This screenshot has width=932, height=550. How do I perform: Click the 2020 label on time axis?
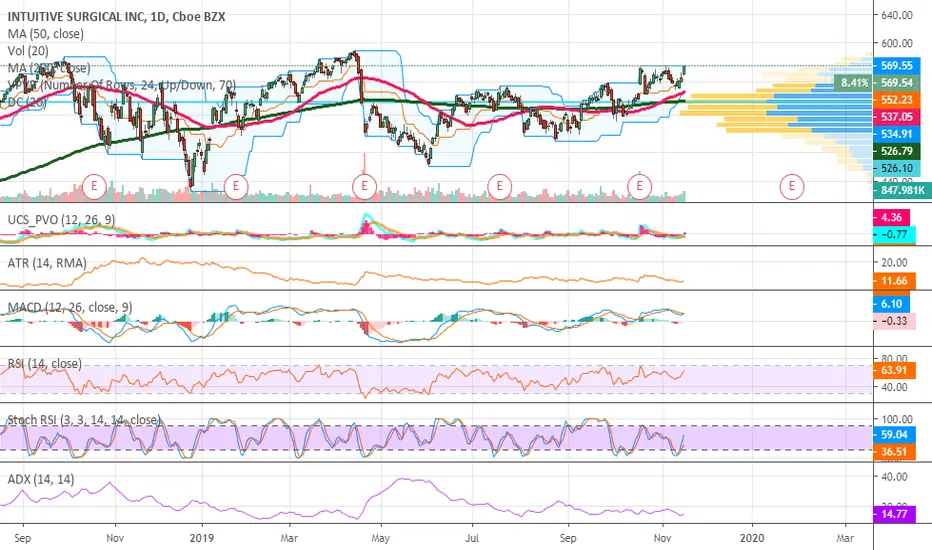[752, 538]
